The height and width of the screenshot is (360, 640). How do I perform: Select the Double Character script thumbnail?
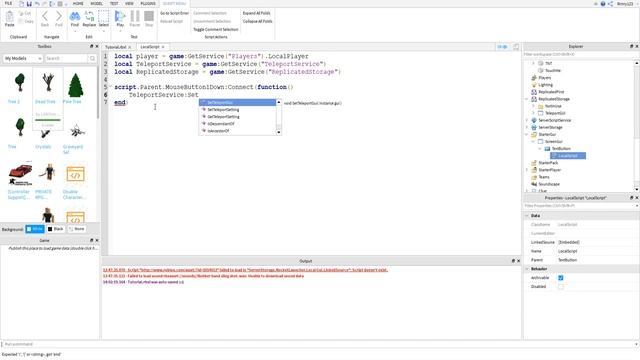[x=76, y=174]
